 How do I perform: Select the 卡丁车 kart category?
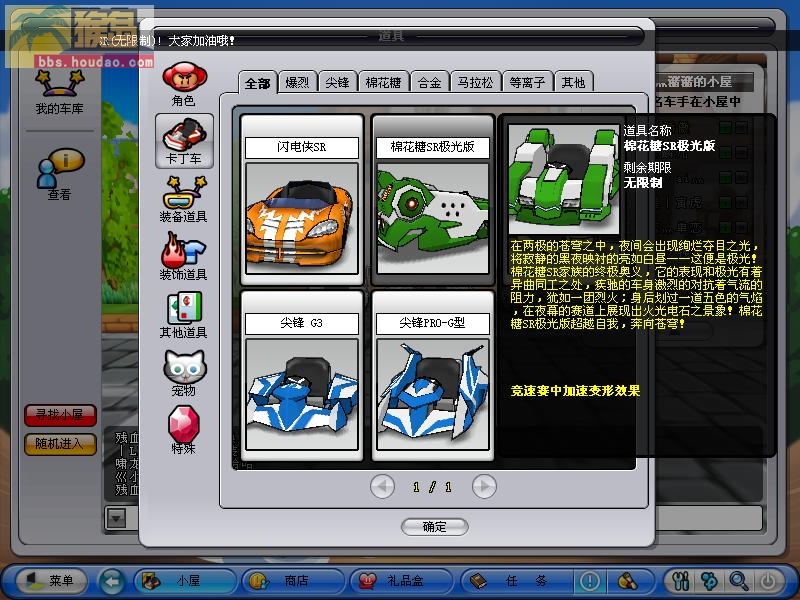(x=184, y=141)
